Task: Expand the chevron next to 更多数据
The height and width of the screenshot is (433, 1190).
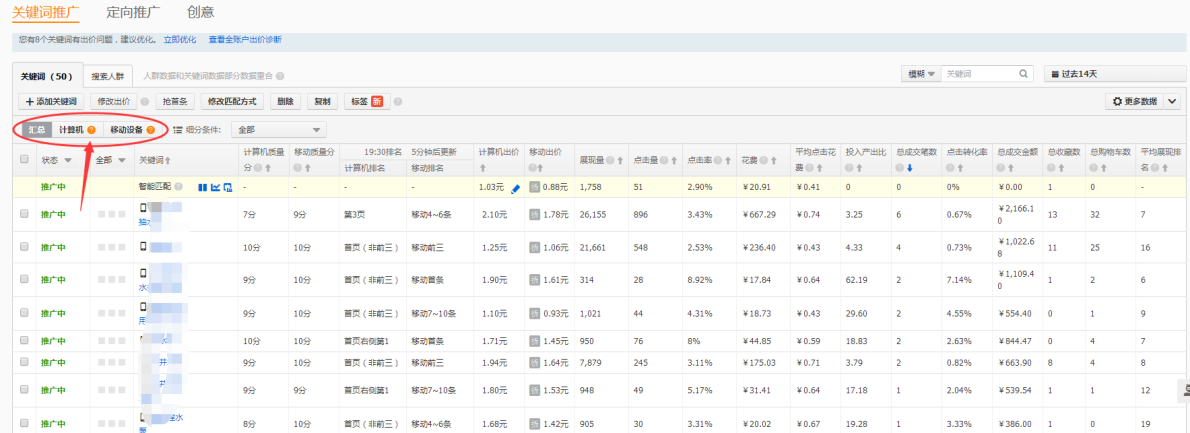Action: (1172, 102)
